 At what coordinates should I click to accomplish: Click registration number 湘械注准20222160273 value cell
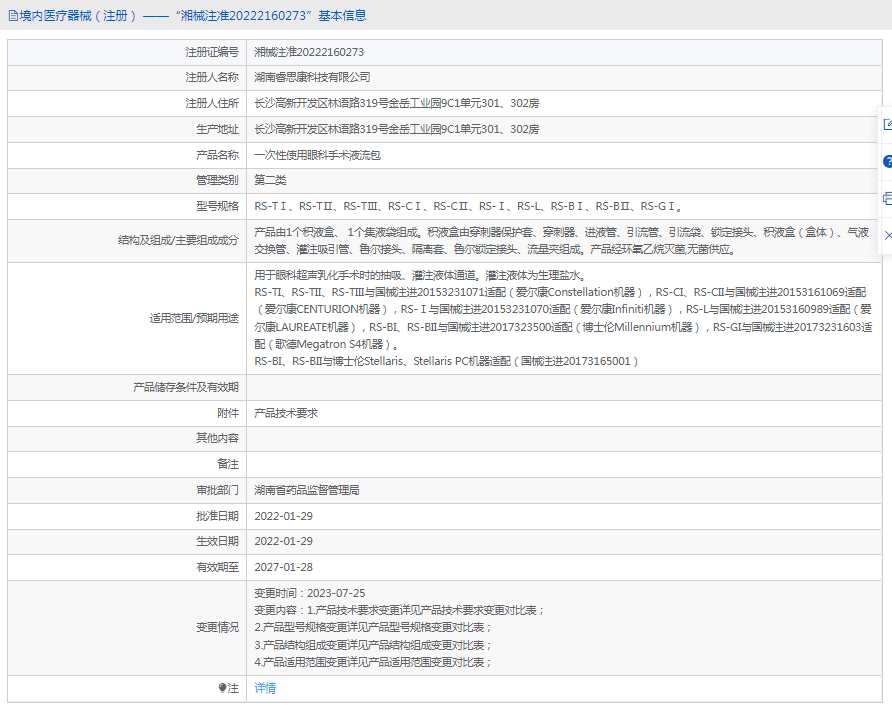309,51
